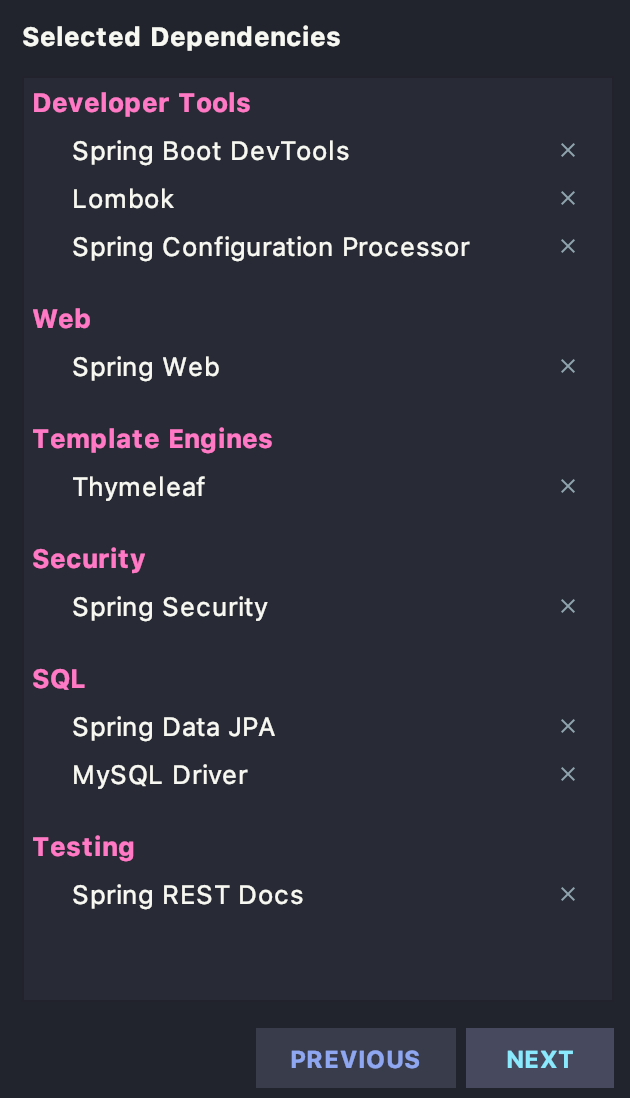Remove Spring Data JPA dependency

(x=568, y=726)
